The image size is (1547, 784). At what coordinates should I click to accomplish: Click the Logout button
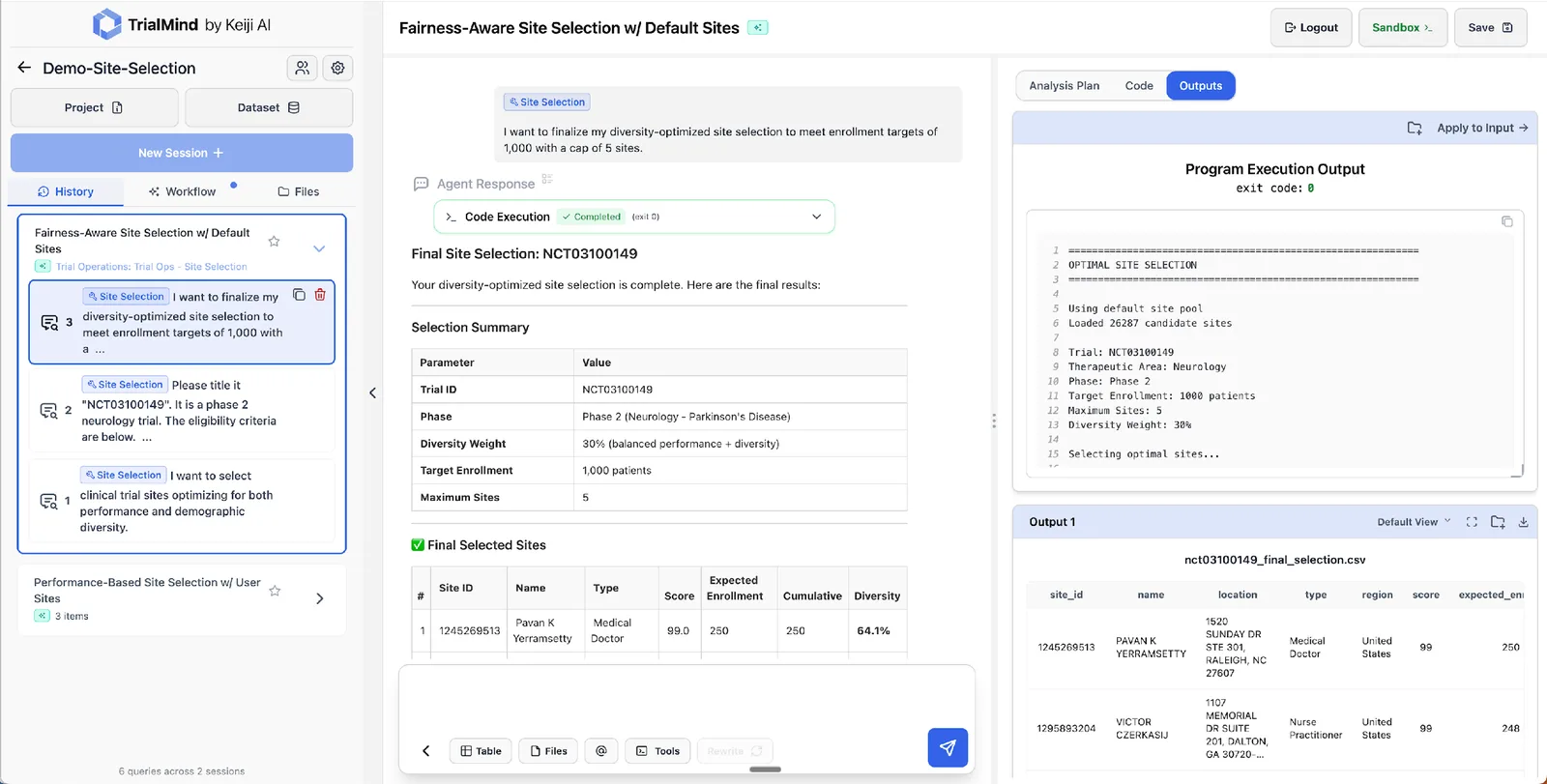pyautogui.click(x=1311, y=28)
